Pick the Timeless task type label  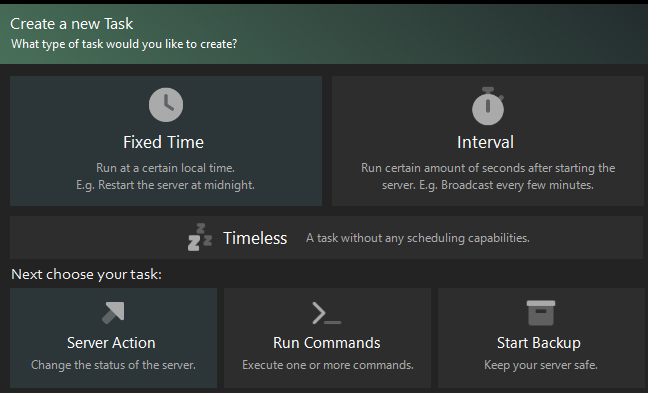(255, 238)
